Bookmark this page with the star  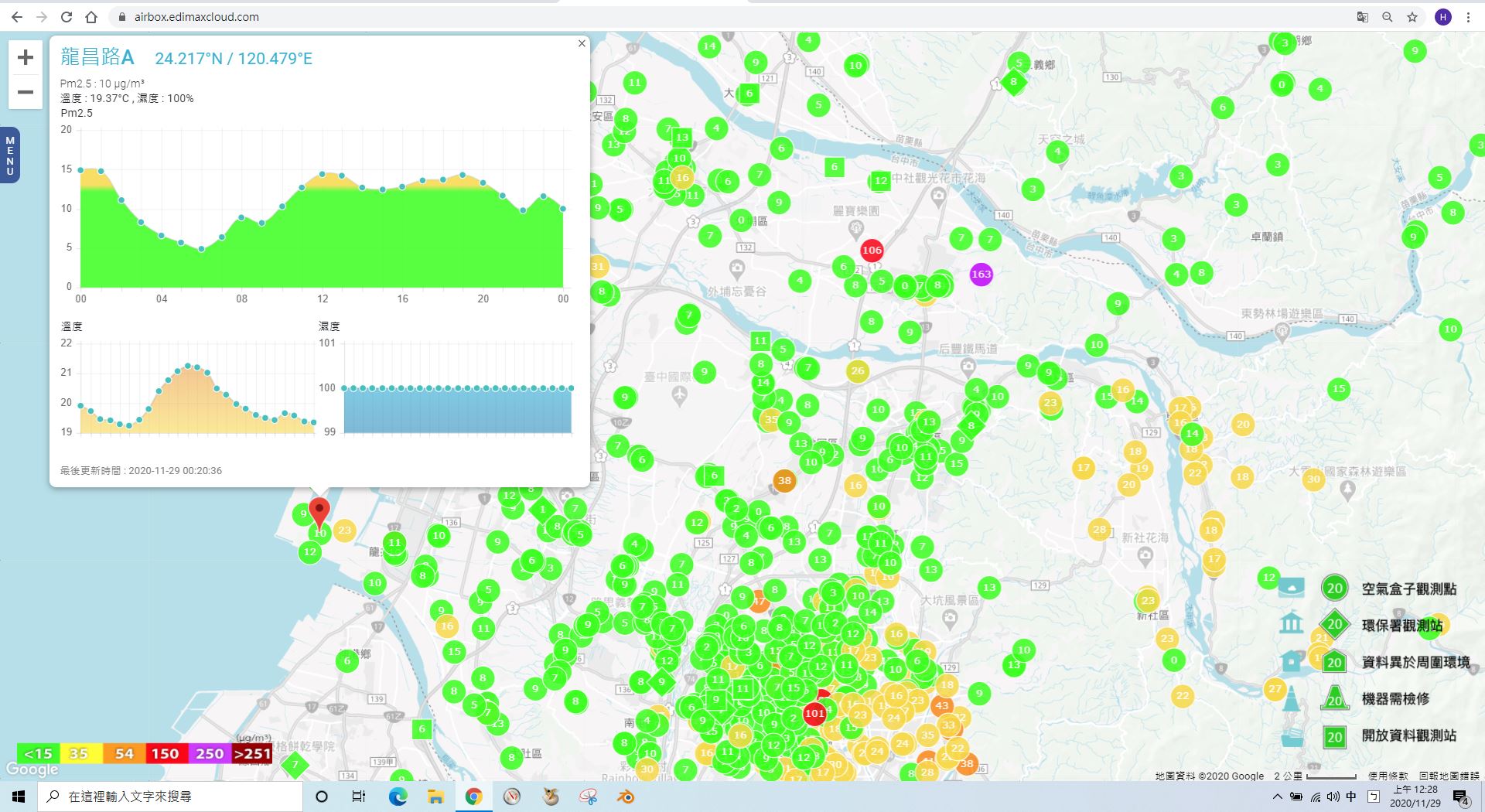point(1412,17)
